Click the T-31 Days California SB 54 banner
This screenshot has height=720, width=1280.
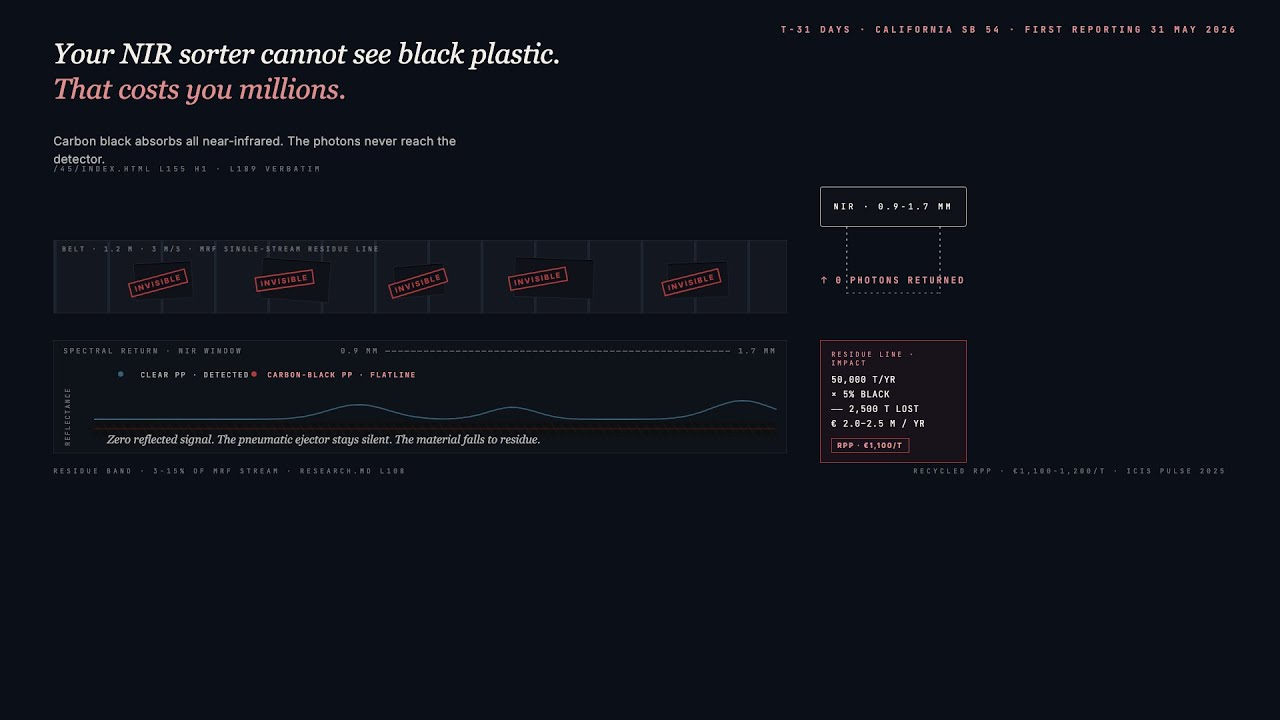point(1008,30)
